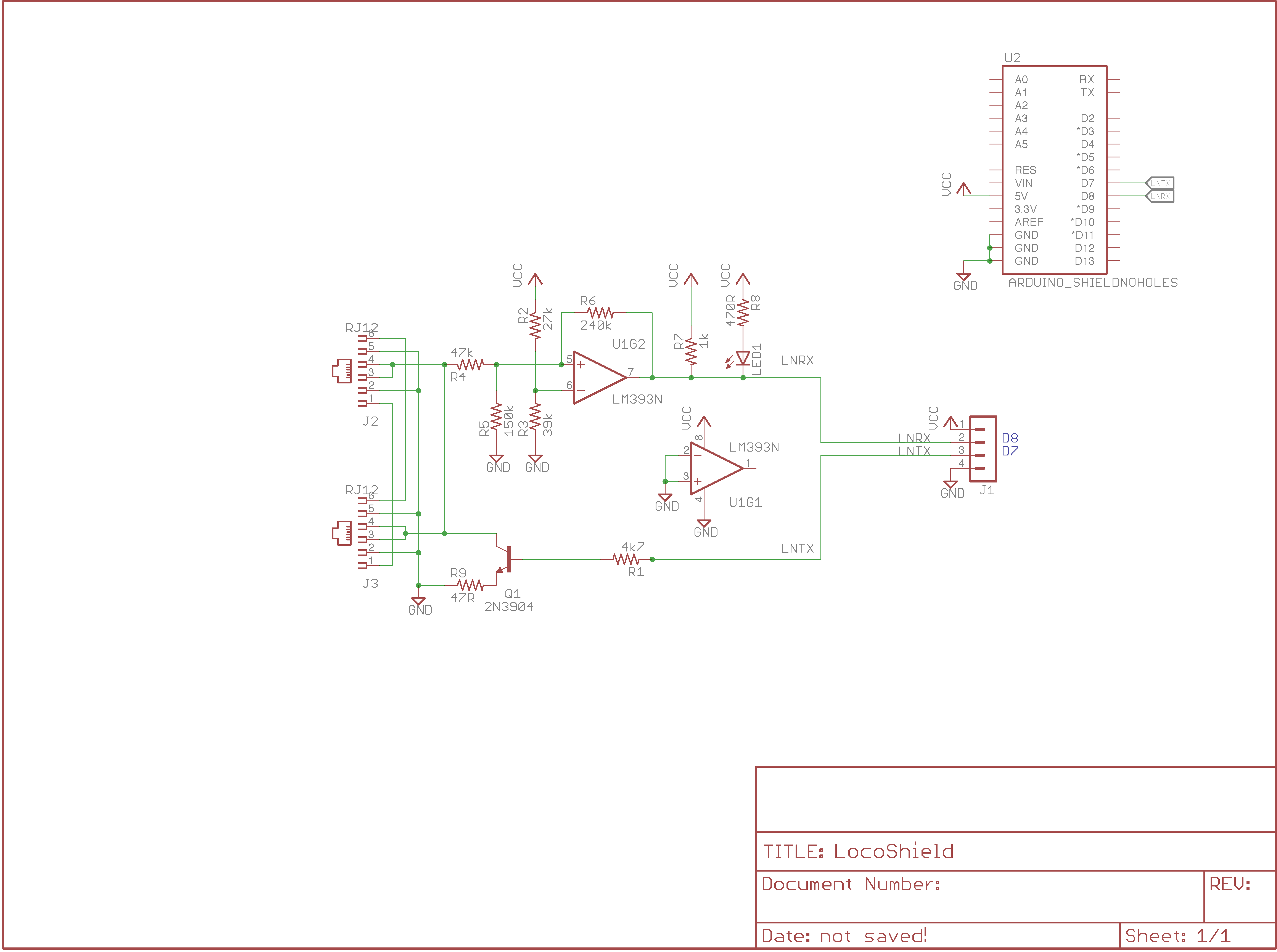Click the R2 27k resistor symbol
Image resolution: width=1277 pixels, height=952 pixels.
(x=536, y=326)
